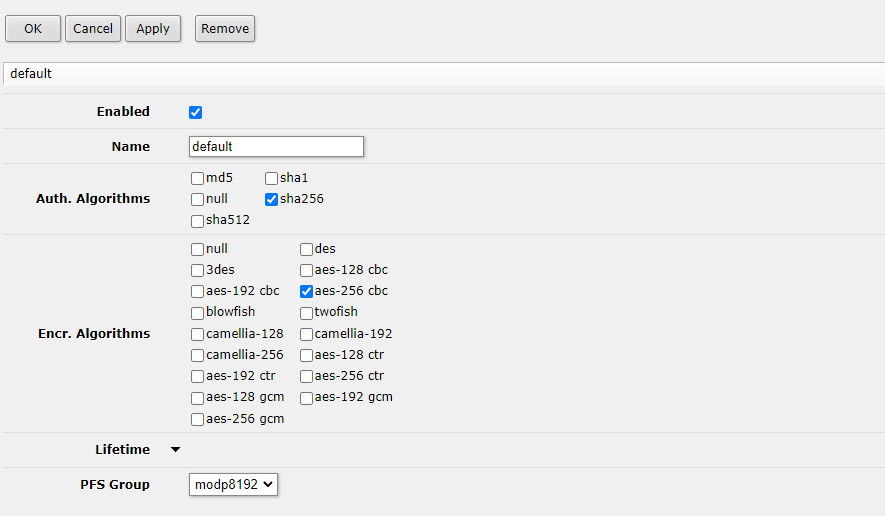Uncheck aes-256 cbc encryption

tap(306, 291)
